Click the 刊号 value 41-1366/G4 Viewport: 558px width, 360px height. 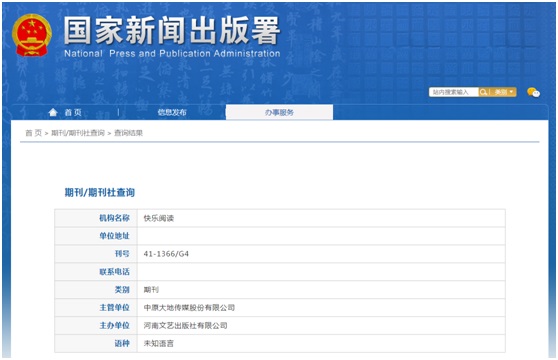tap(166, 254)
